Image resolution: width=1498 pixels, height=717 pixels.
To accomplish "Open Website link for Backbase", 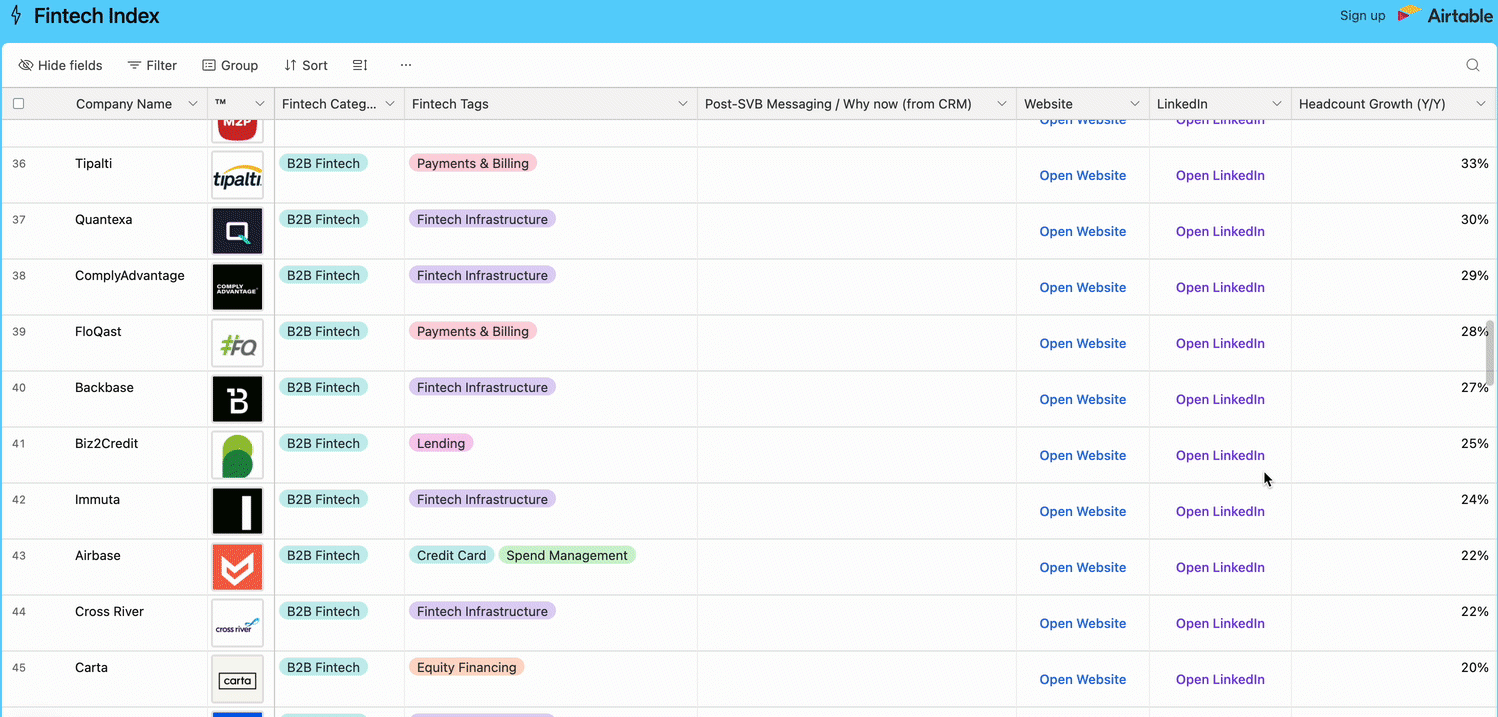I will tap(1083, 400).
